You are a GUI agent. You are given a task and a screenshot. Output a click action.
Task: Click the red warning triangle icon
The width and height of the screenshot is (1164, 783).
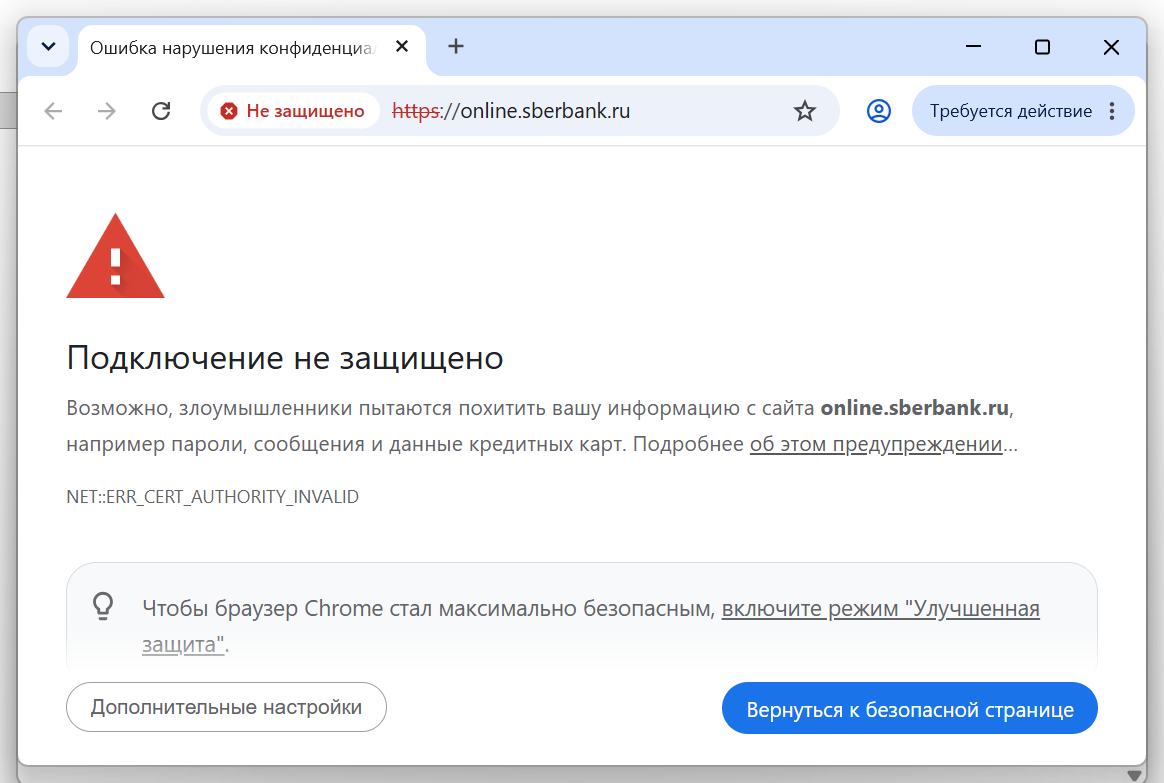[x=115, y=257]
